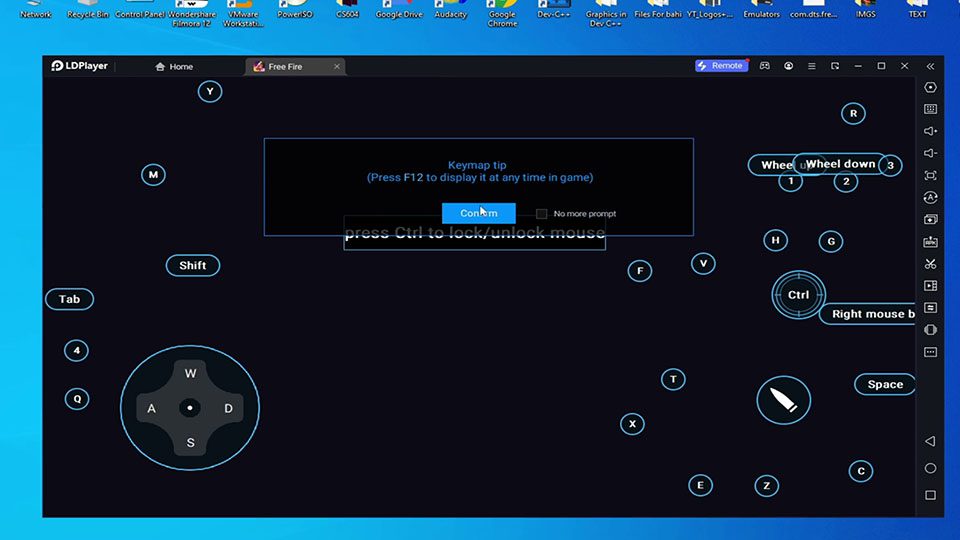Switch to the Home tab
Screen dimensions: 960x540
pos(174,67)
